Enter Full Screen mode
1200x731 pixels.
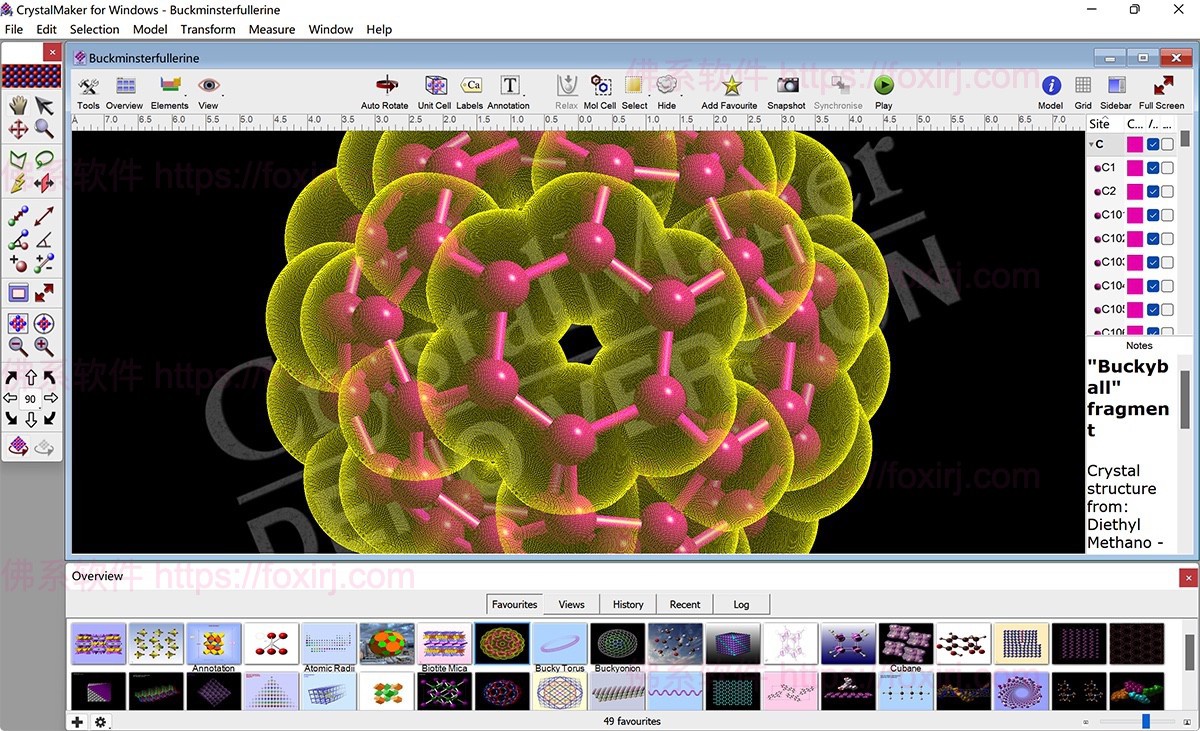click(1162, 87)
